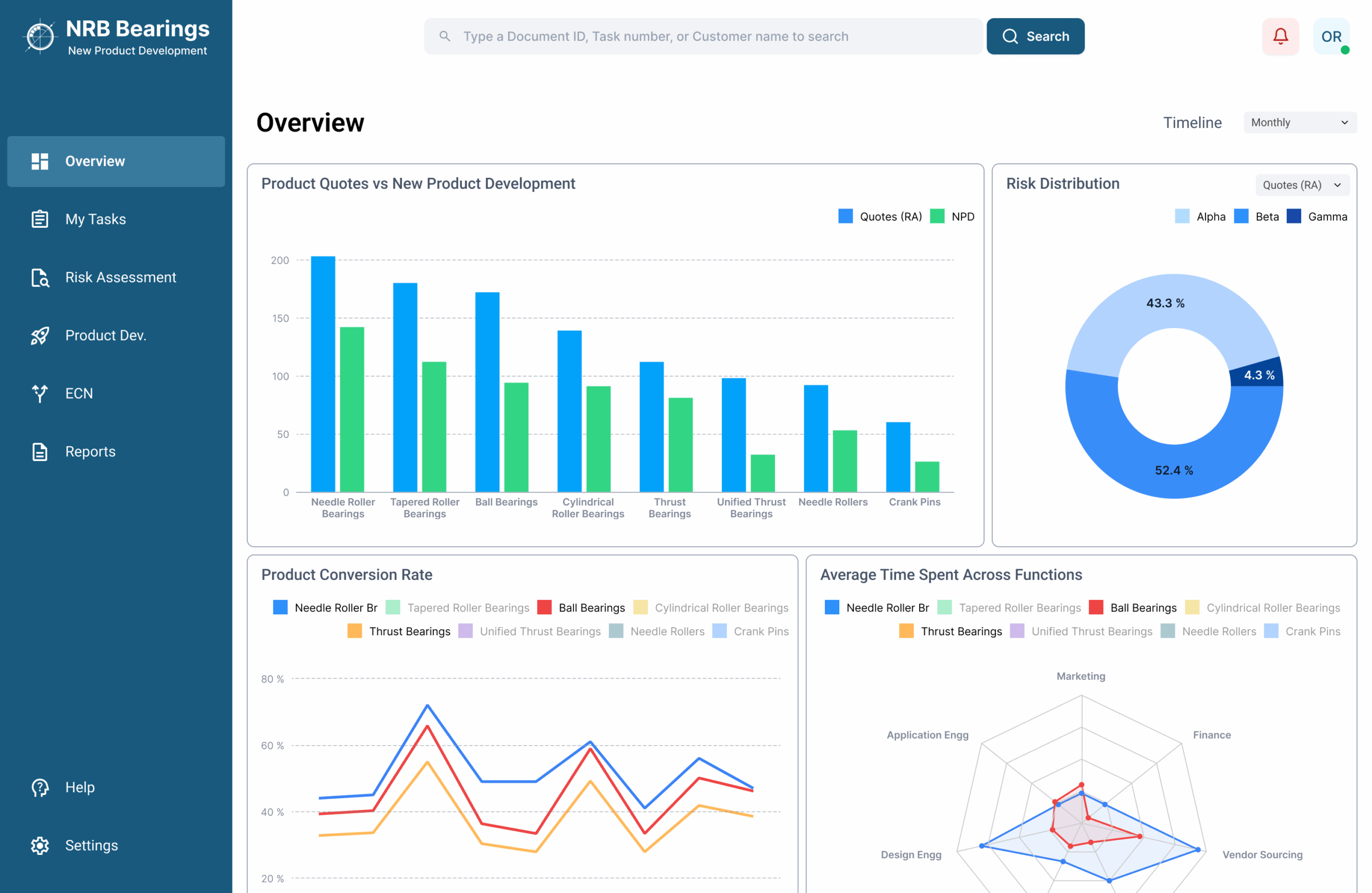1372x893 pixels.
Task: Enable Unified Thrust Bearings in Conversion Rate legend
Action: (x=530, y=631)
